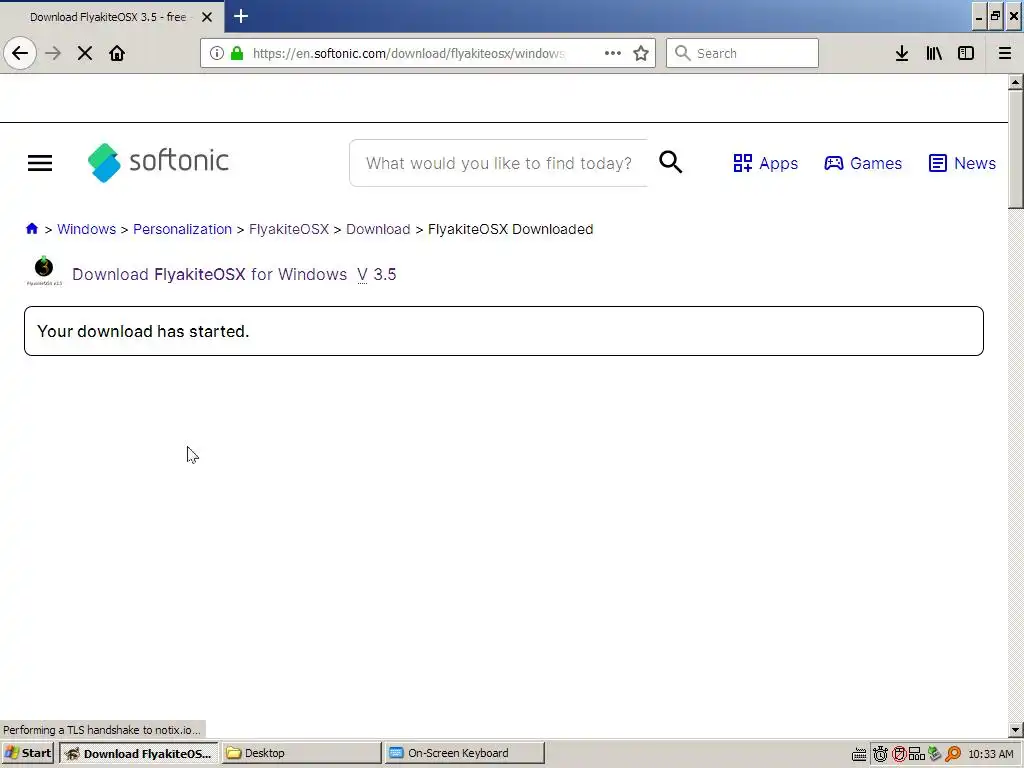The image size is (1024, 768).
Task: Open page actions three-dot menu
Action: pos(613,53)
